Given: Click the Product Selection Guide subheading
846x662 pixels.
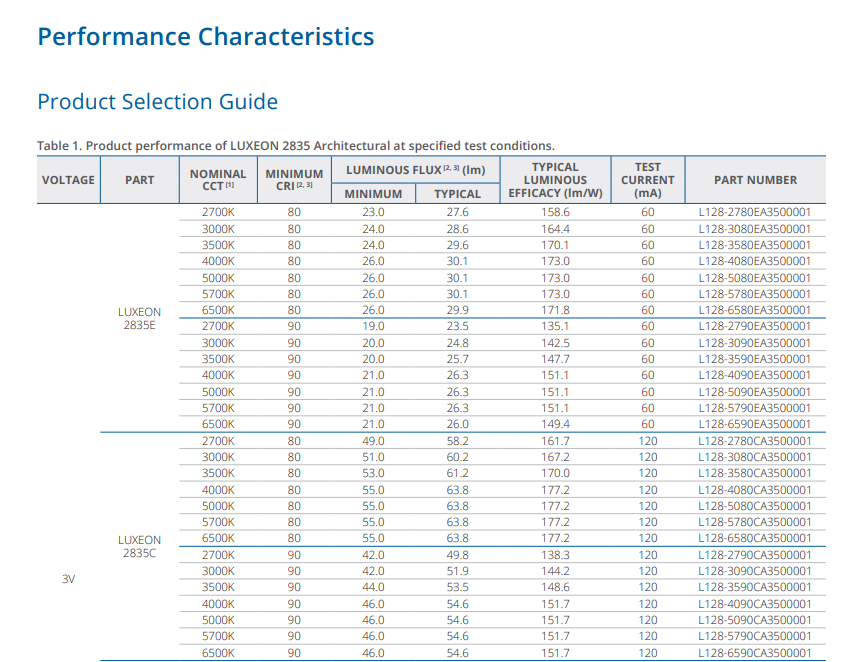Looking at the screenshot, I should (x=157, y=102).
